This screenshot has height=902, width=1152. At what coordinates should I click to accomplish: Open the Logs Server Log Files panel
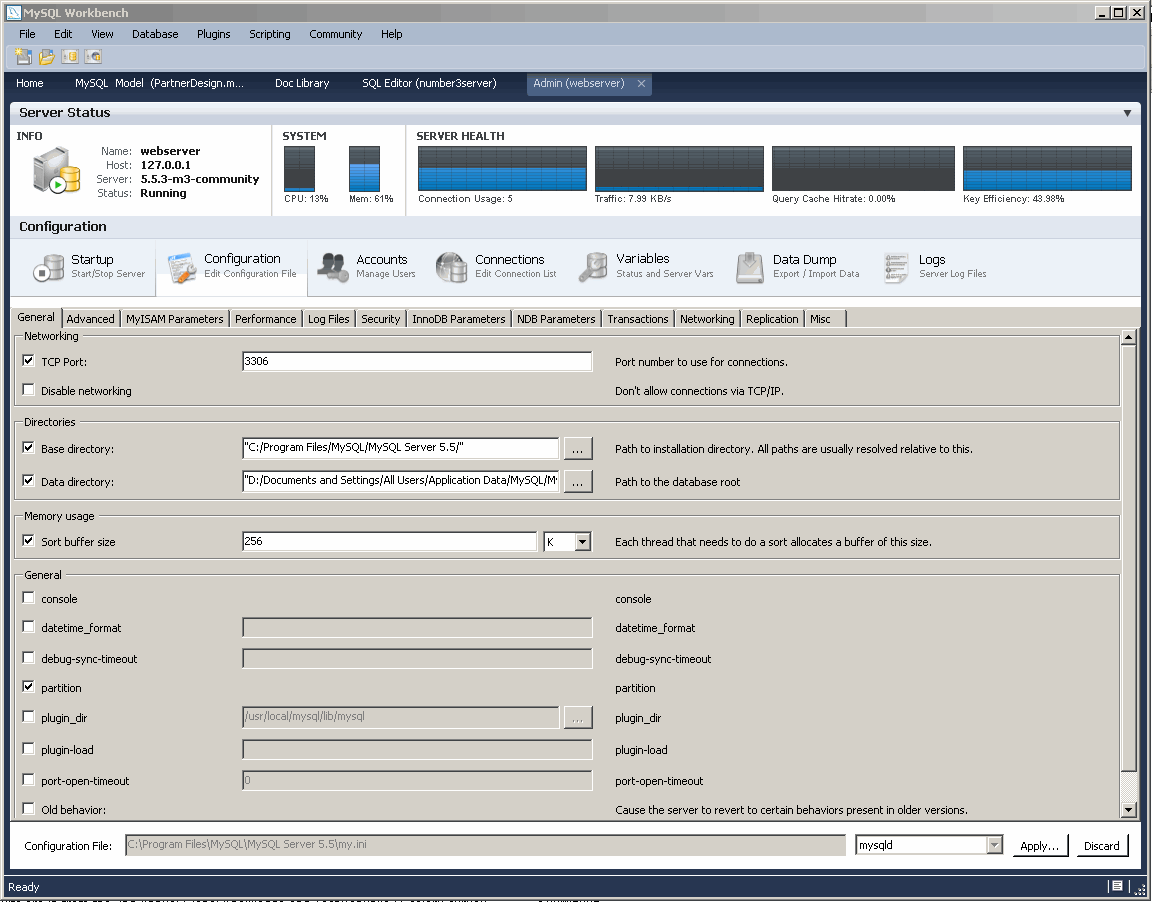click(918, 266)
